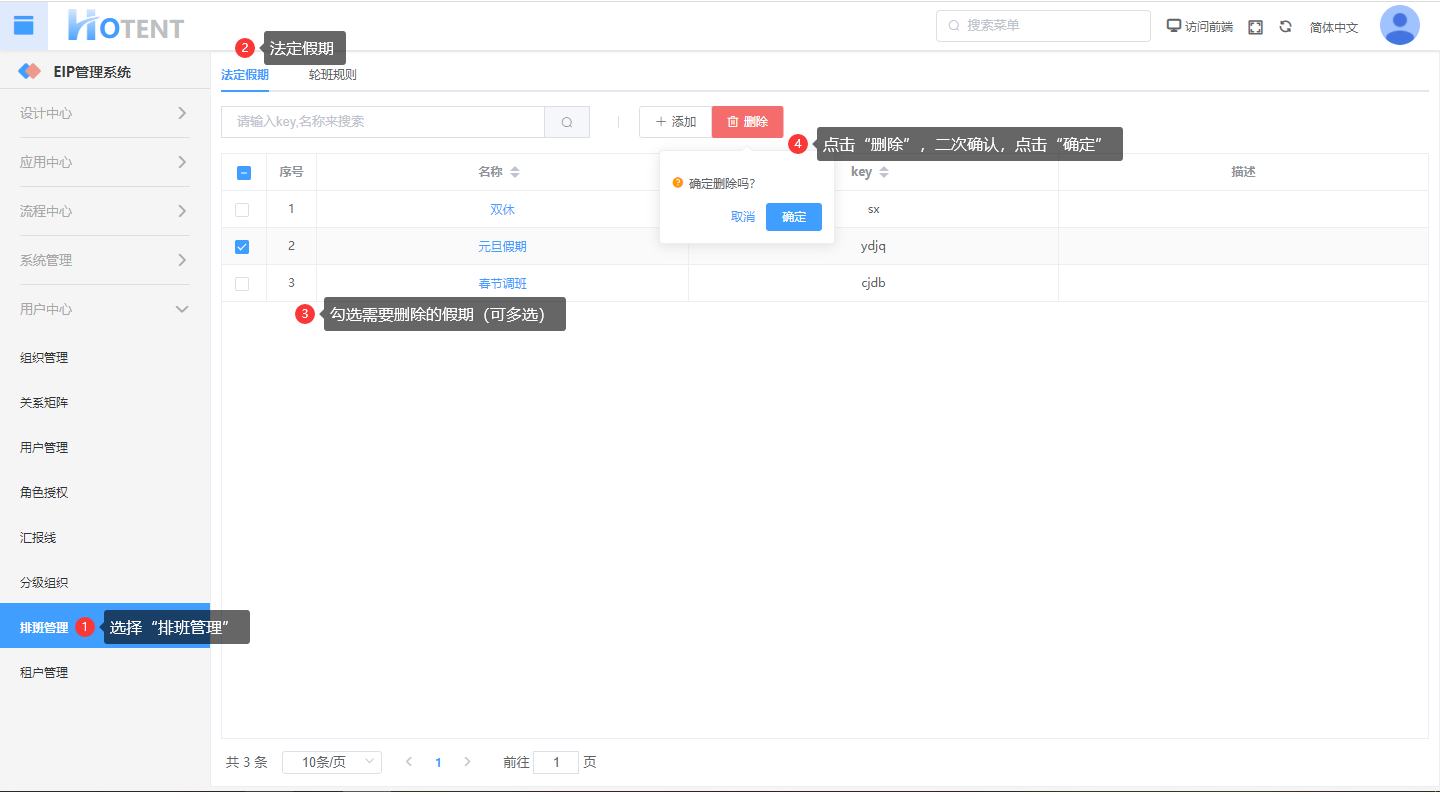Click the search magnifier button
The width and height of the screenshot is (1440, 792).
567,122
